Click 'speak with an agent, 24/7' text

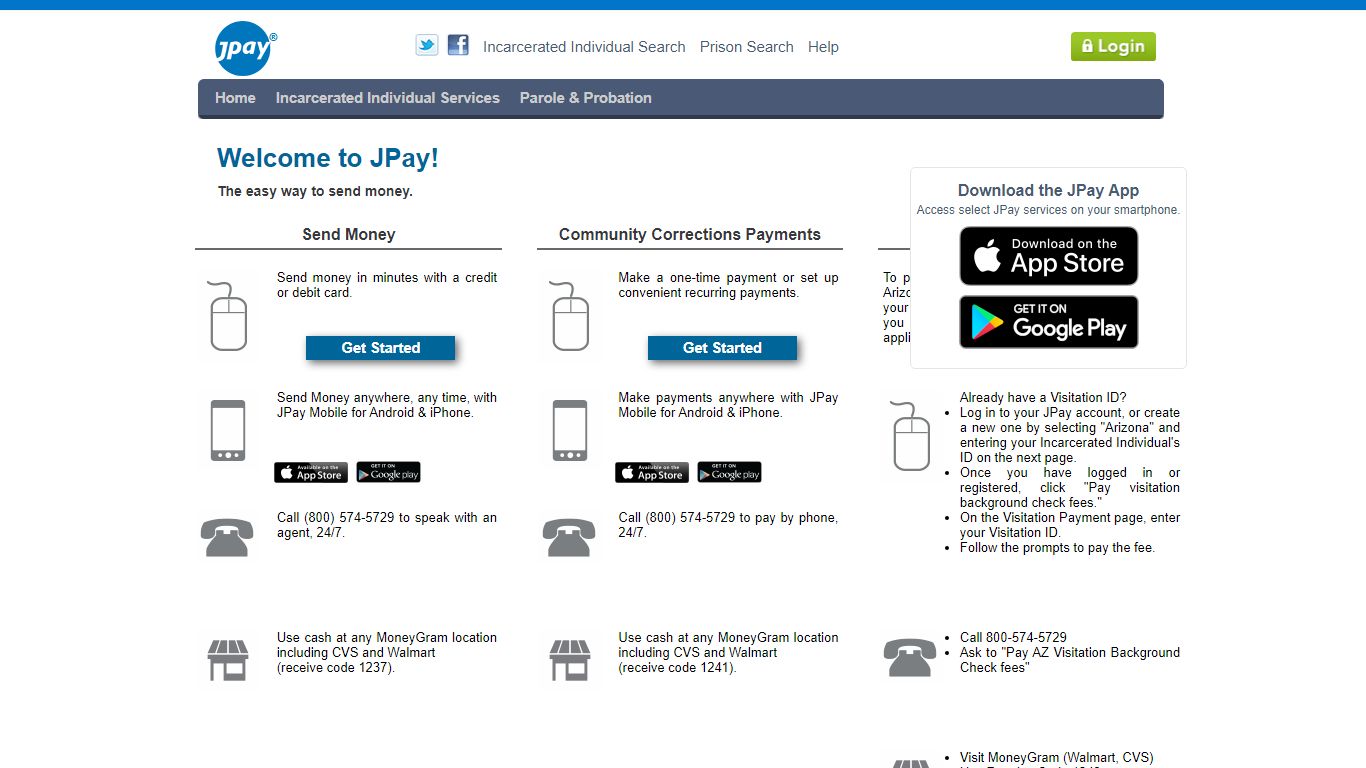click(x=387, y=525)
